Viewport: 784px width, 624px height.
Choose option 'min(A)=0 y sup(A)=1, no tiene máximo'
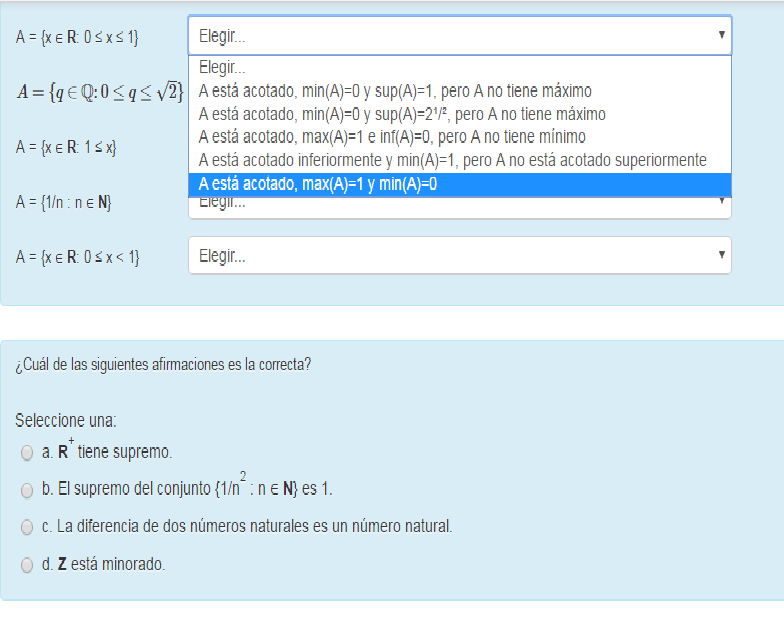[x=395, y=91]
